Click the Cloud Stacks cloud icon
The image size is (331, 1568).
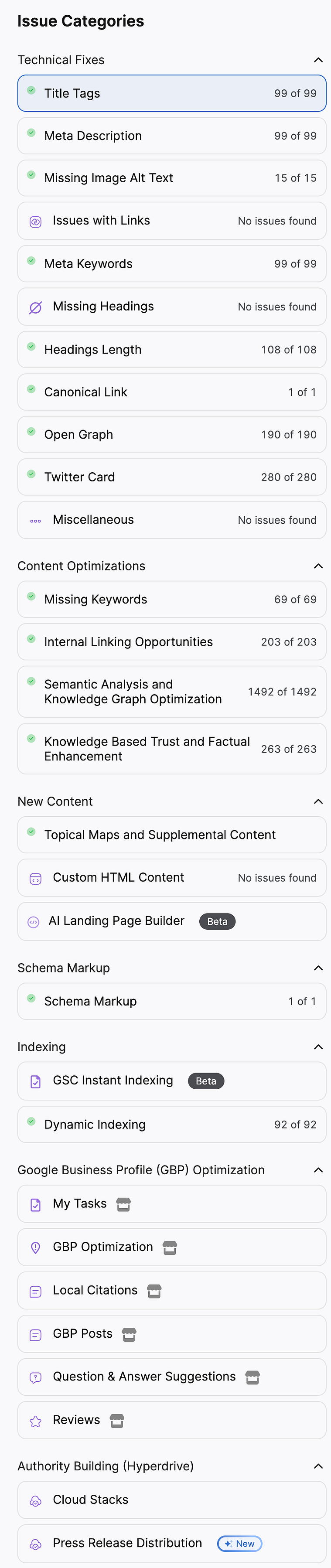point(35,1501)
